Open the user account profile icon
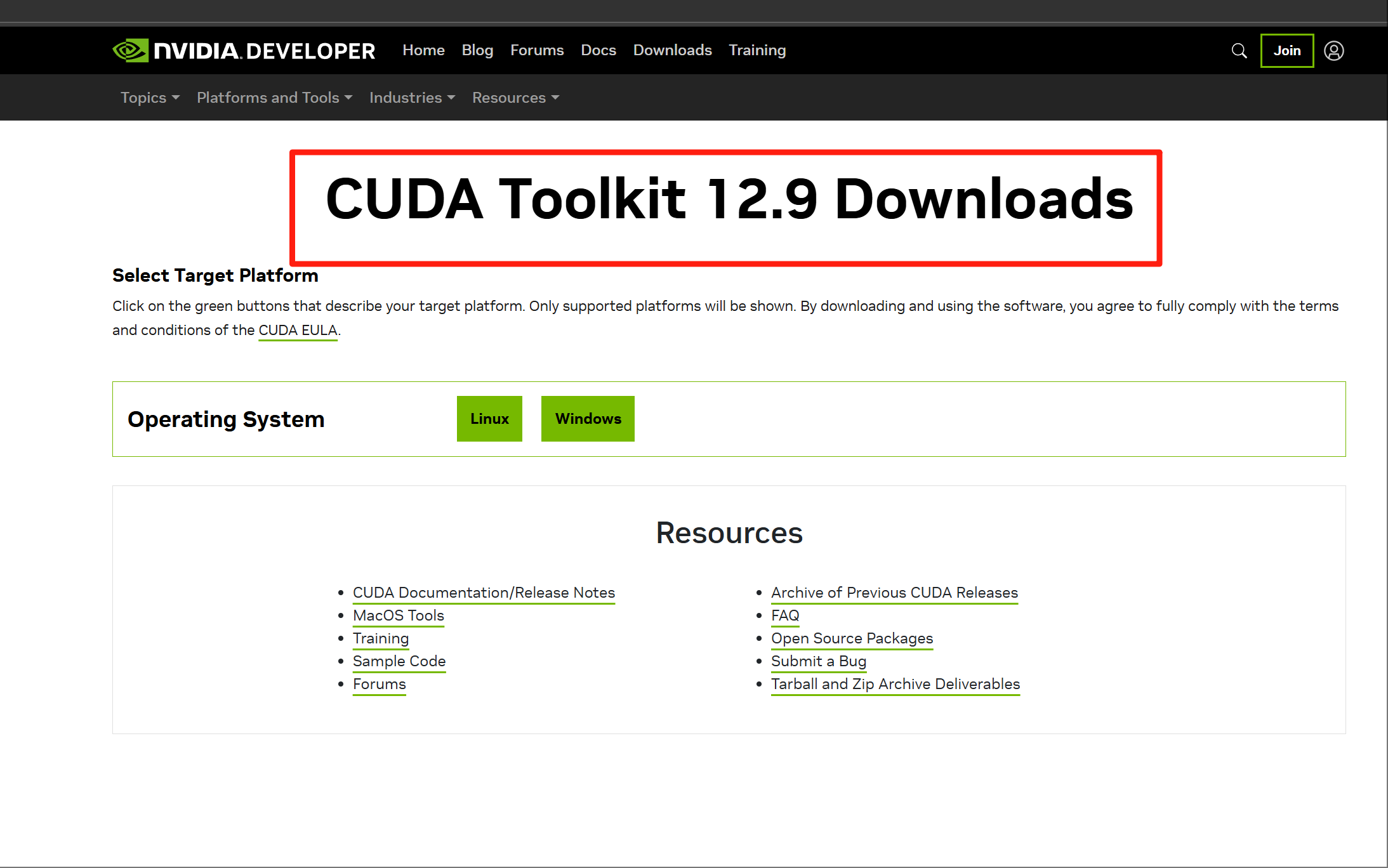Viewport: 1388px width, 868px height. pos(1333,51)
